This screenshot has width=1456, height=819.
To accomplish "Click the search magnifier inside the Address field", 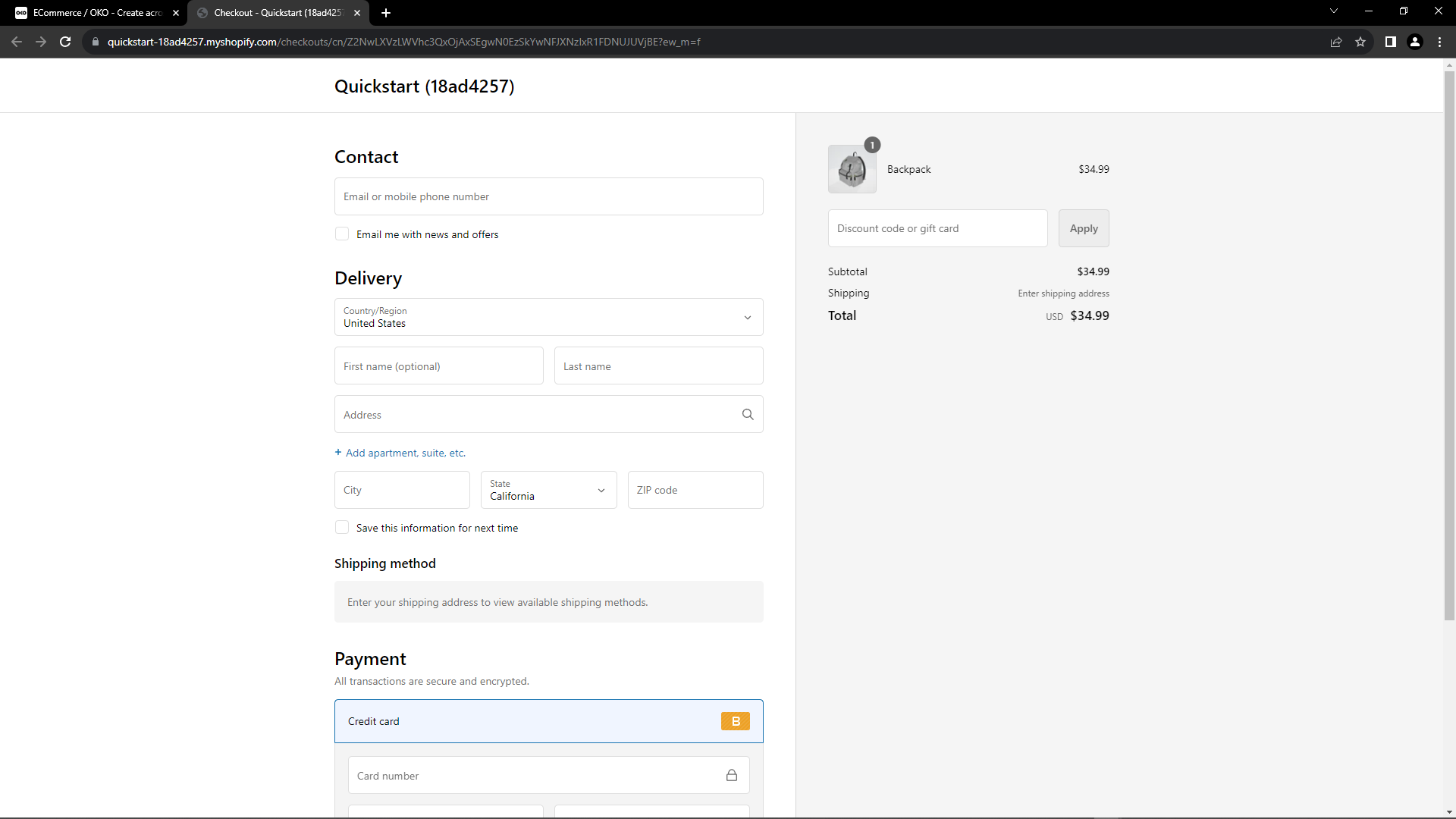I will pos(748,414).
